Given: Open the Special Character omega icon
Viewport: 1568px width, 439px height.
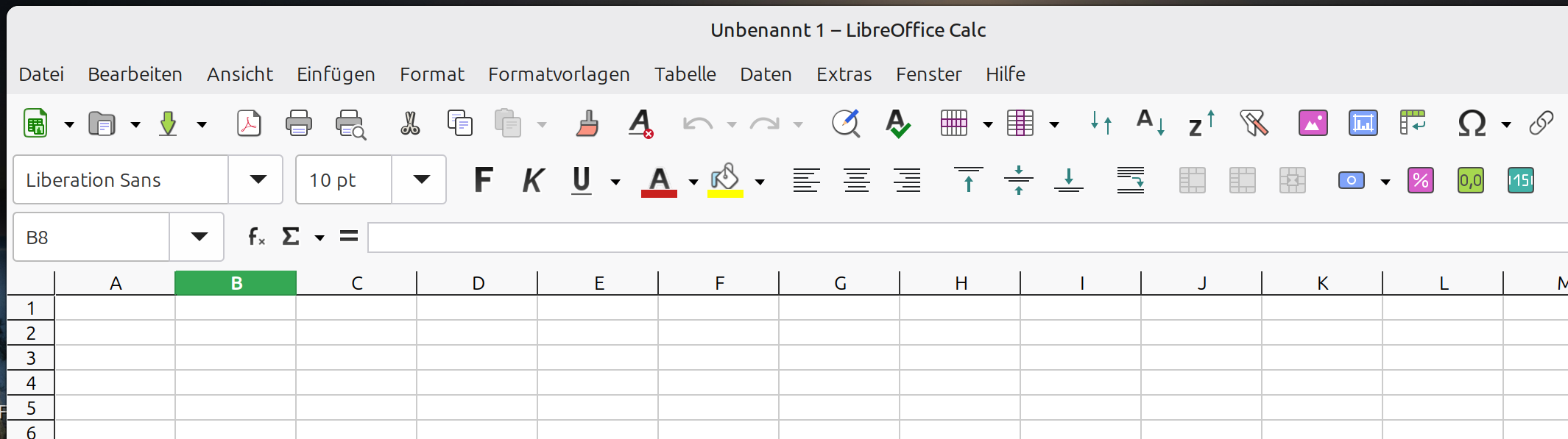Looking at the screenshot, I should pyautogui.click(x=1472, y=124).
